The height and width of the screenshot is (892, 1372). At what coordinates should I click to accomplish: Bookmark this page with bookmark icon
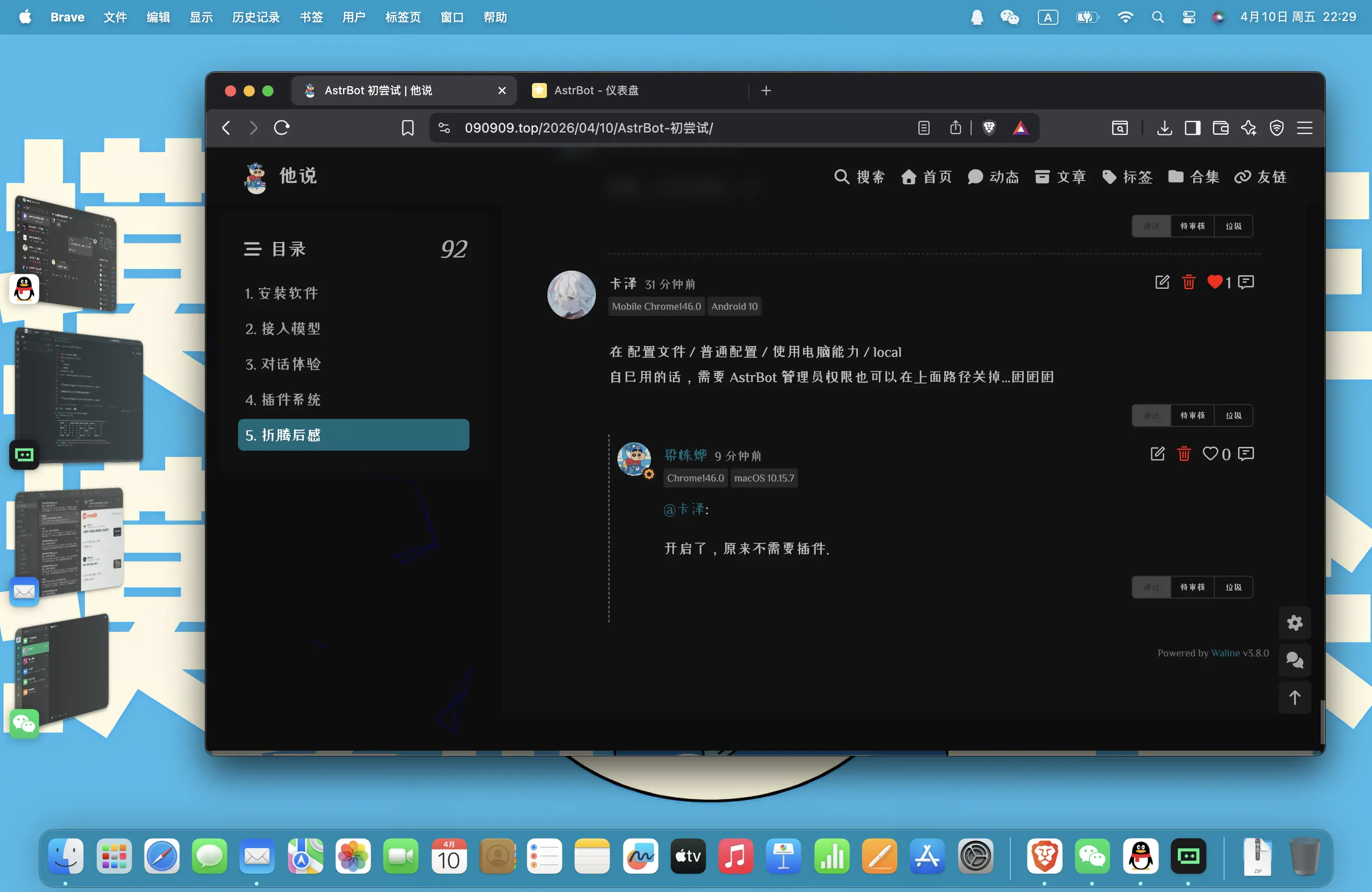coord(407,128)
